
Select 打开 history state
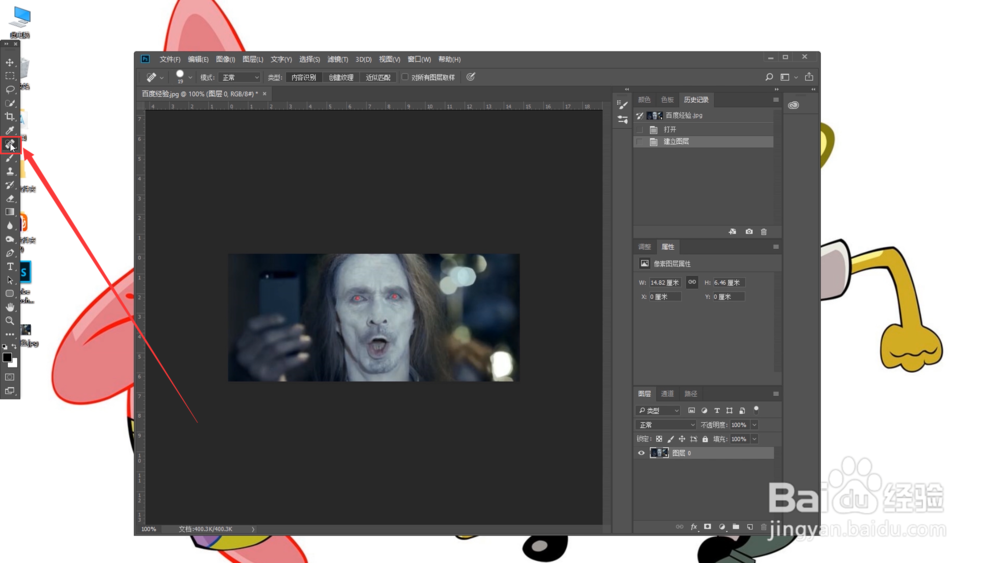point(703,129)
